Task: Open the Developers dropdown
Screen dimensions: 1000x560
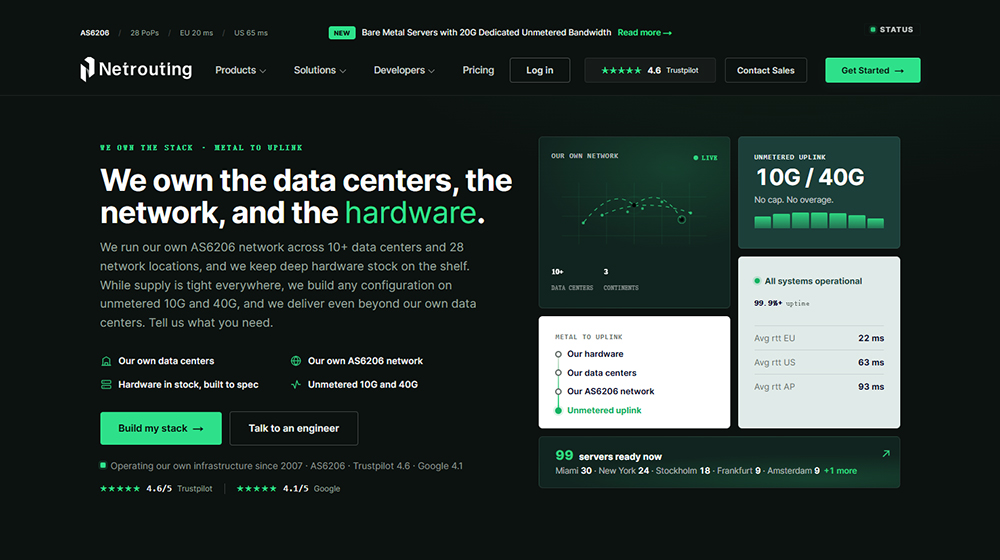Action: [404, 70]
